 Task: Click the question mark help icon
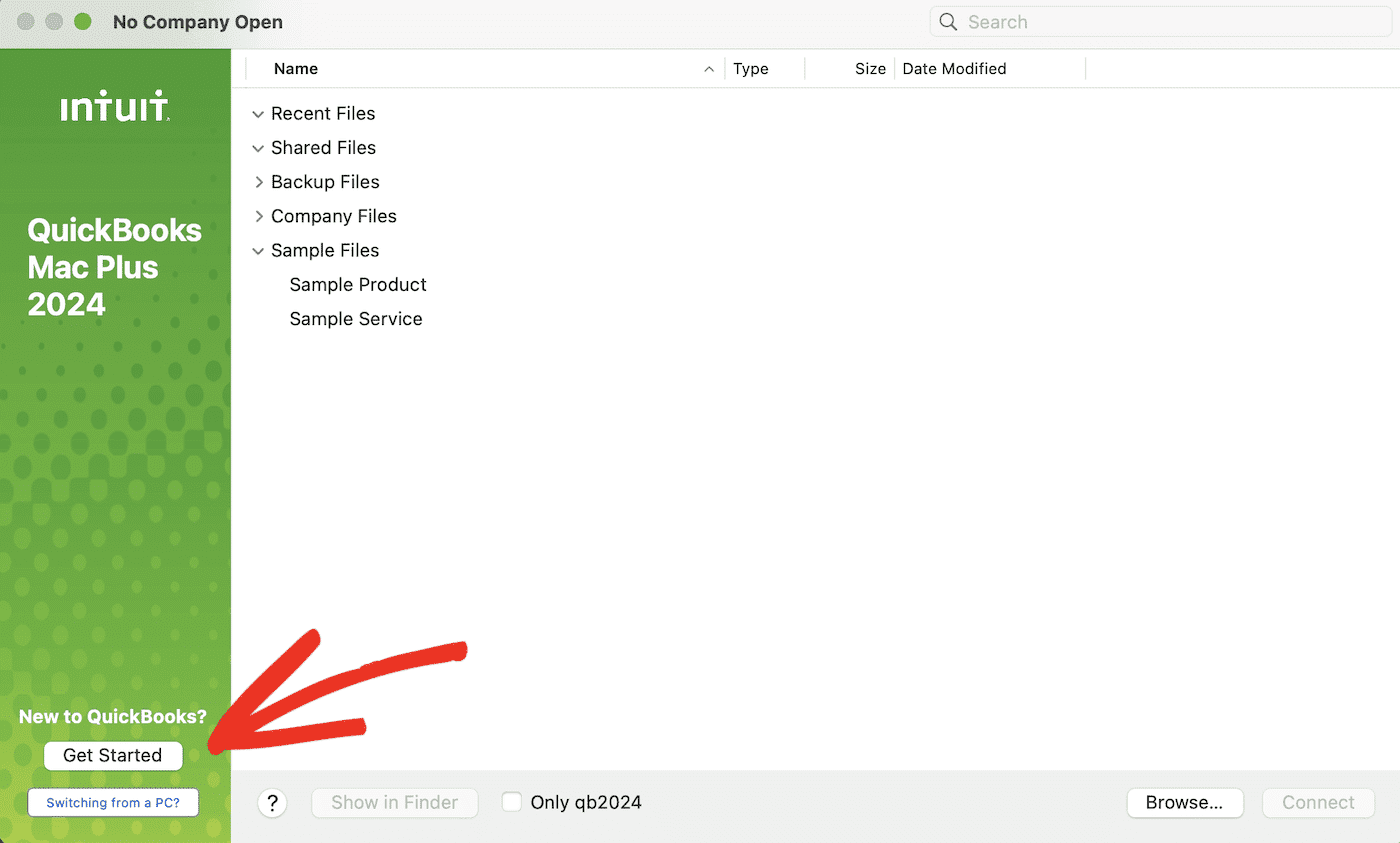coord(272,803)
